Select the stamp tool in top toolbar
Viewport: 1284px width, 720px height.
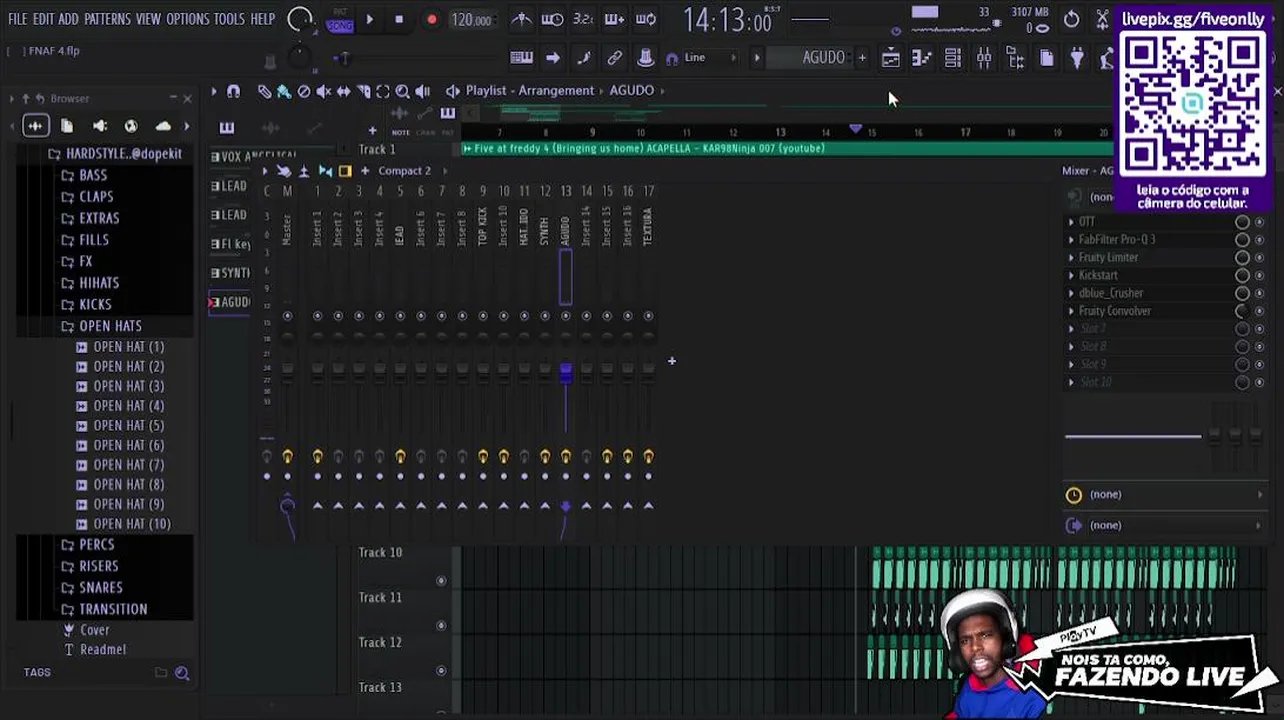click(645, 58)
